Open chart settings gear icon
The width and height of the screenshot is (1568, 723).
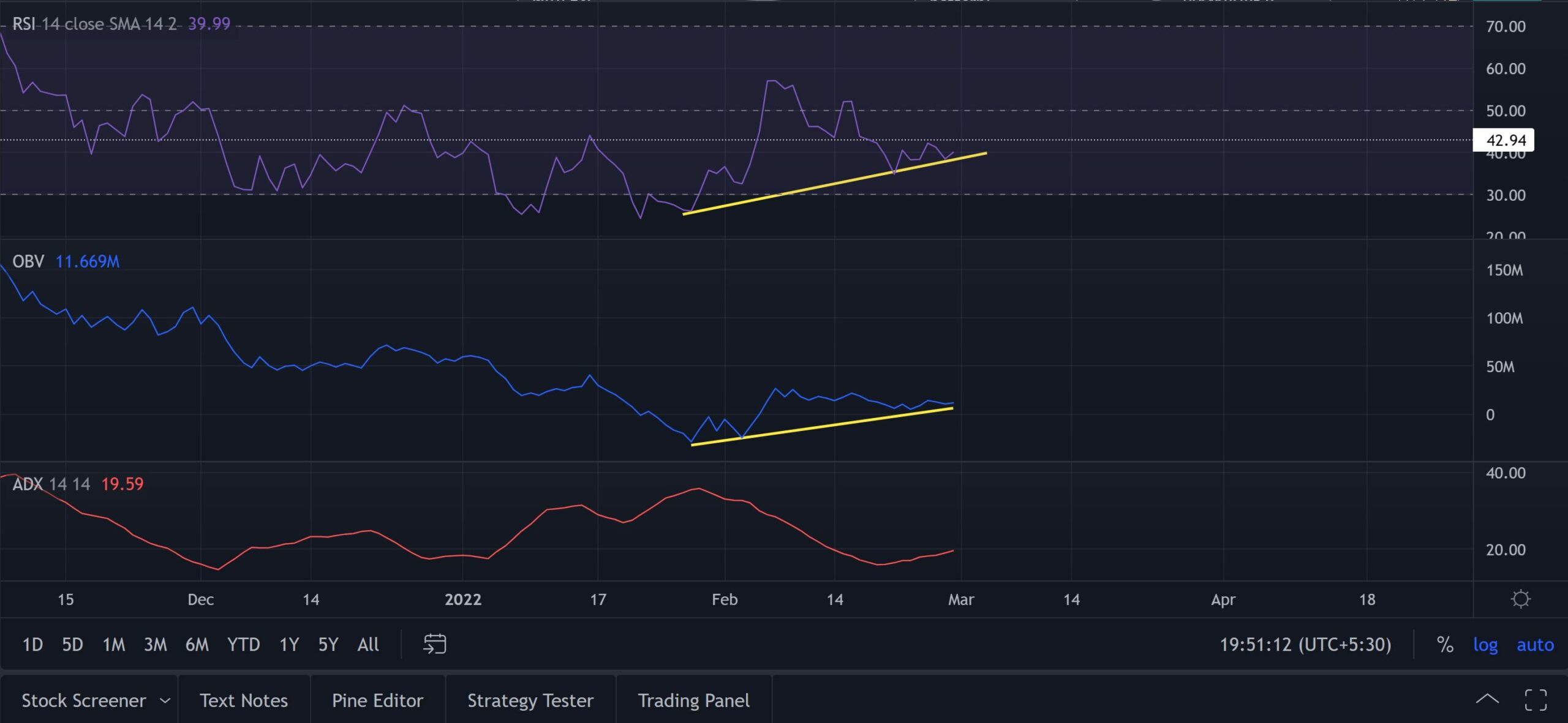[1520, 598]
